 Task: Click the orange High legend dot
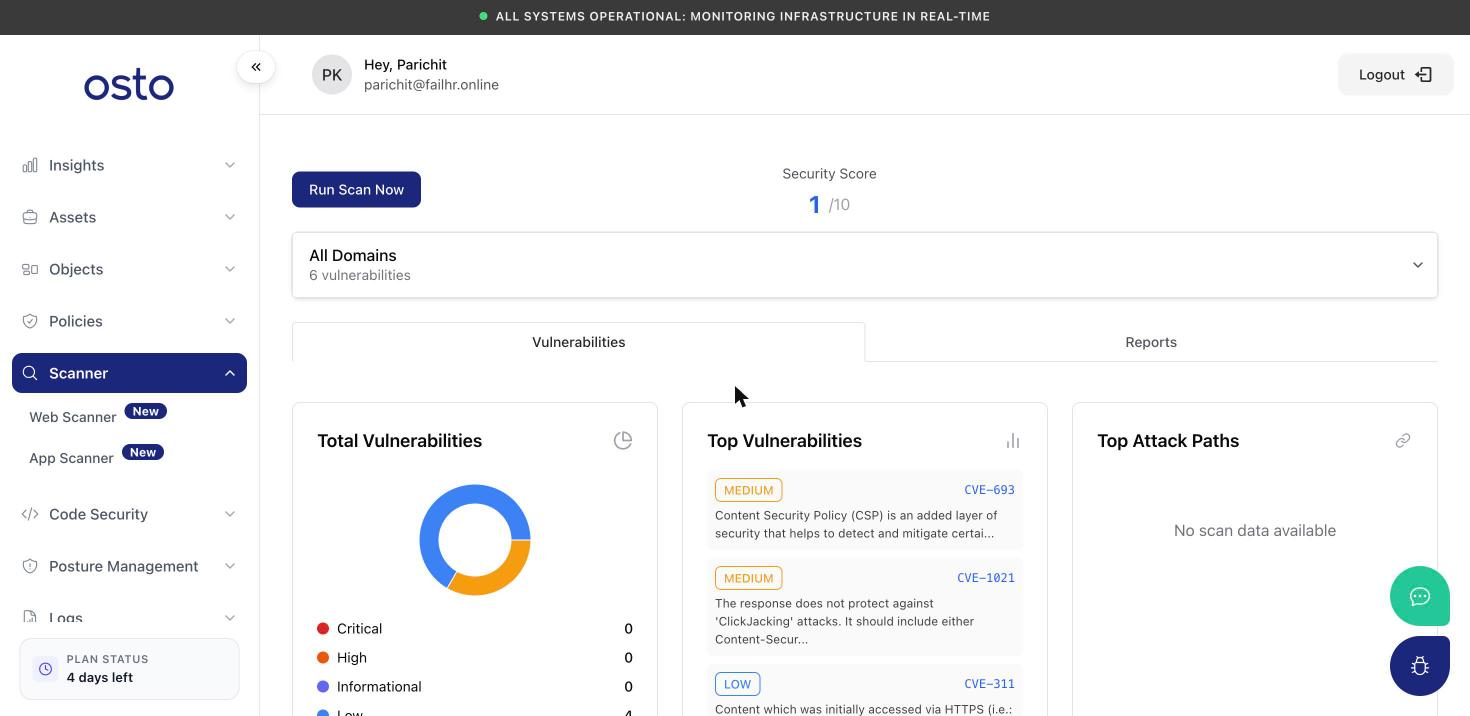pos(323,657)
